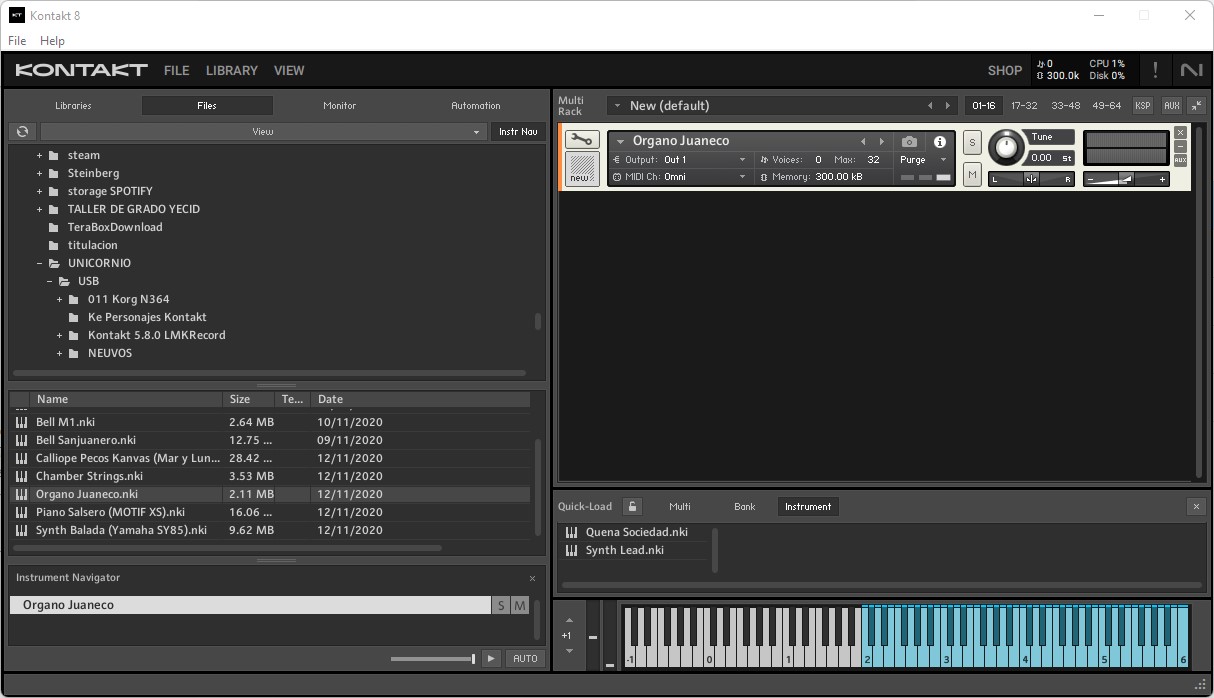The width and height of the screenshot is (1214, 698).
Task: Shift keyboard octave up arrow
Action: [569, 620]
